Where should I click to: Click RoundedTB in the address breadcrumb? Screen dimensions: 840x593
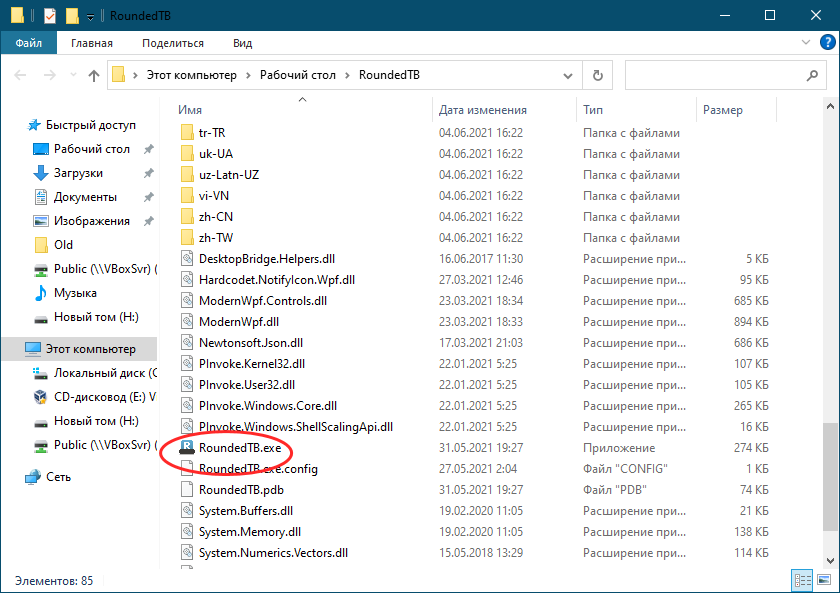389,75
